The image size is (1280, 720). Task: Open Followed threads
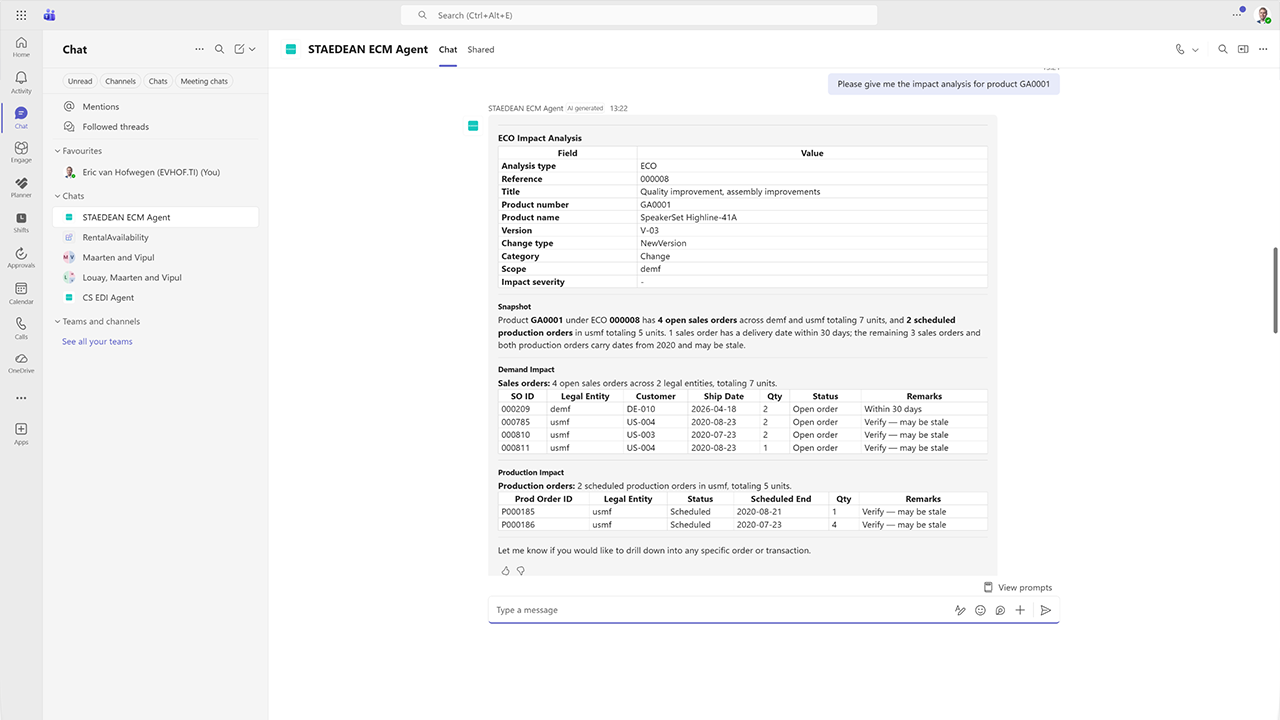(156, 127)
